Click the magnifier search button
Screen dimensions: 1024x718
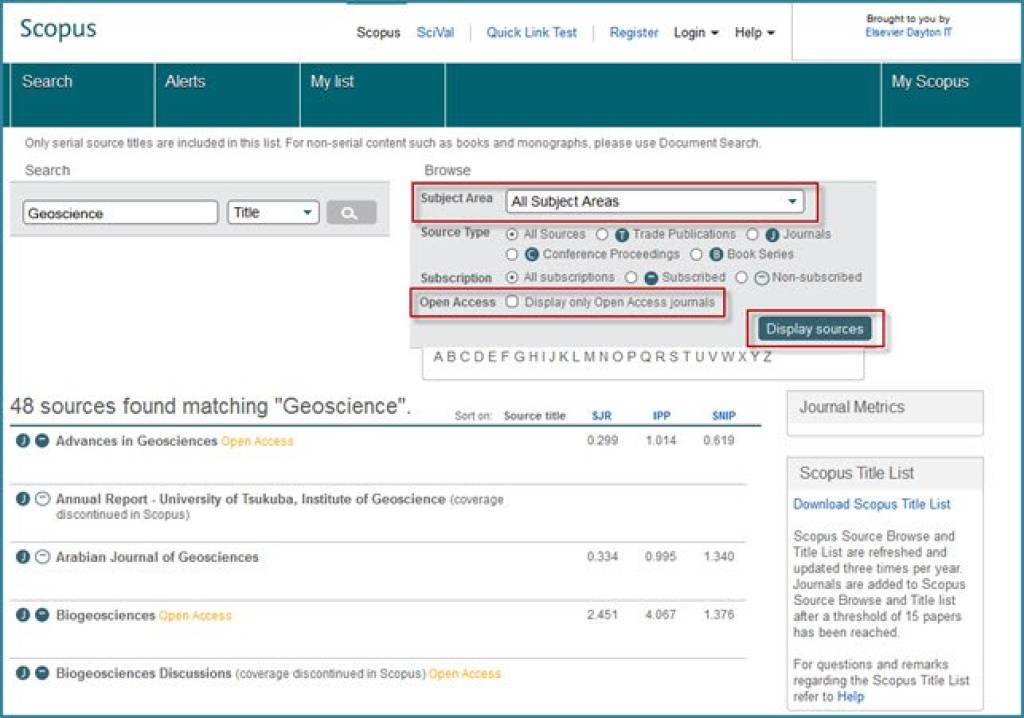pyautogui.click(x=351, y=213)
